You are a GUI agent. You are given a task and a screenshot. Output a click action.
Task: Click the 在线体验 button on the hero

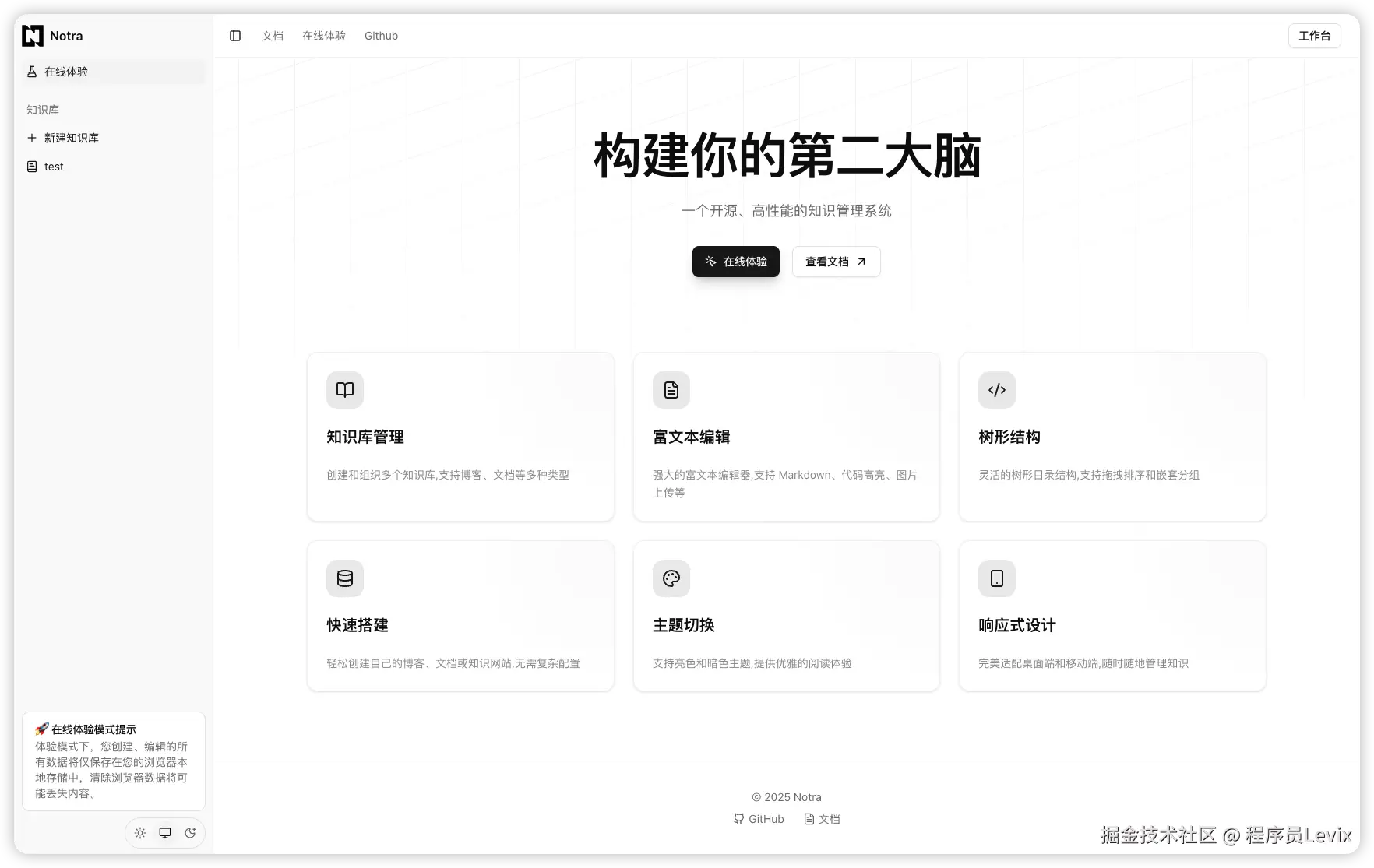(735, 262)
